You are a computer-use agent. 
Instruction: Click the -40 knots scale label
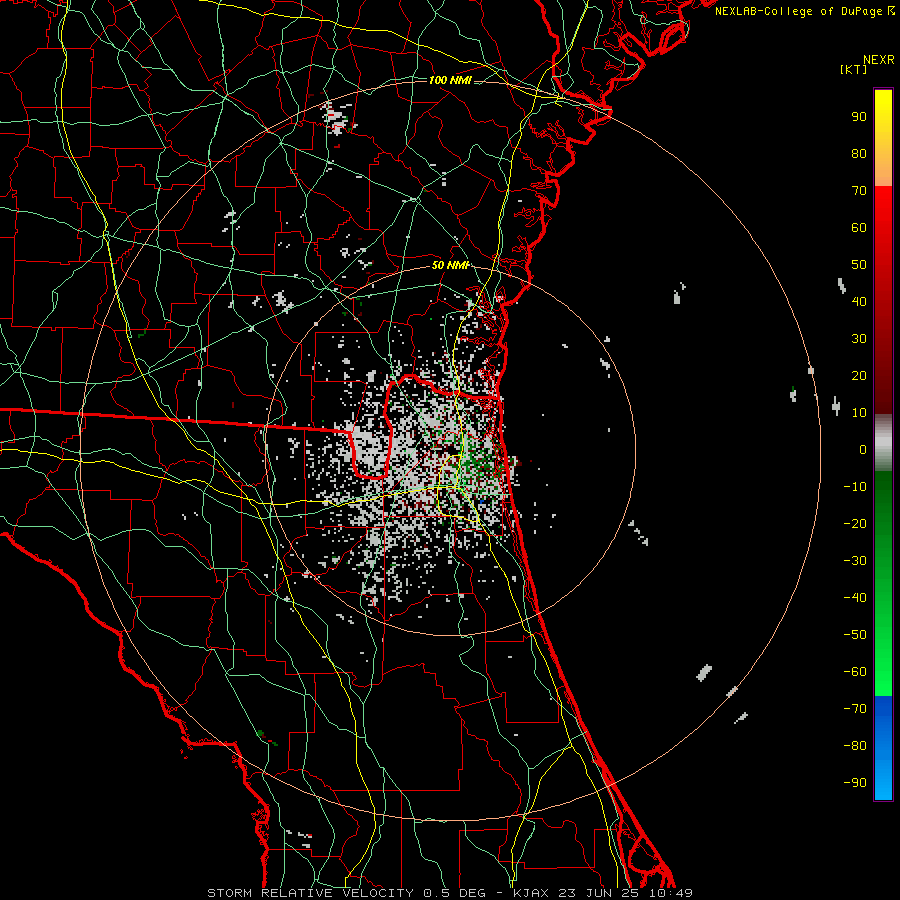pyautogui.click(x=855, y=598)
